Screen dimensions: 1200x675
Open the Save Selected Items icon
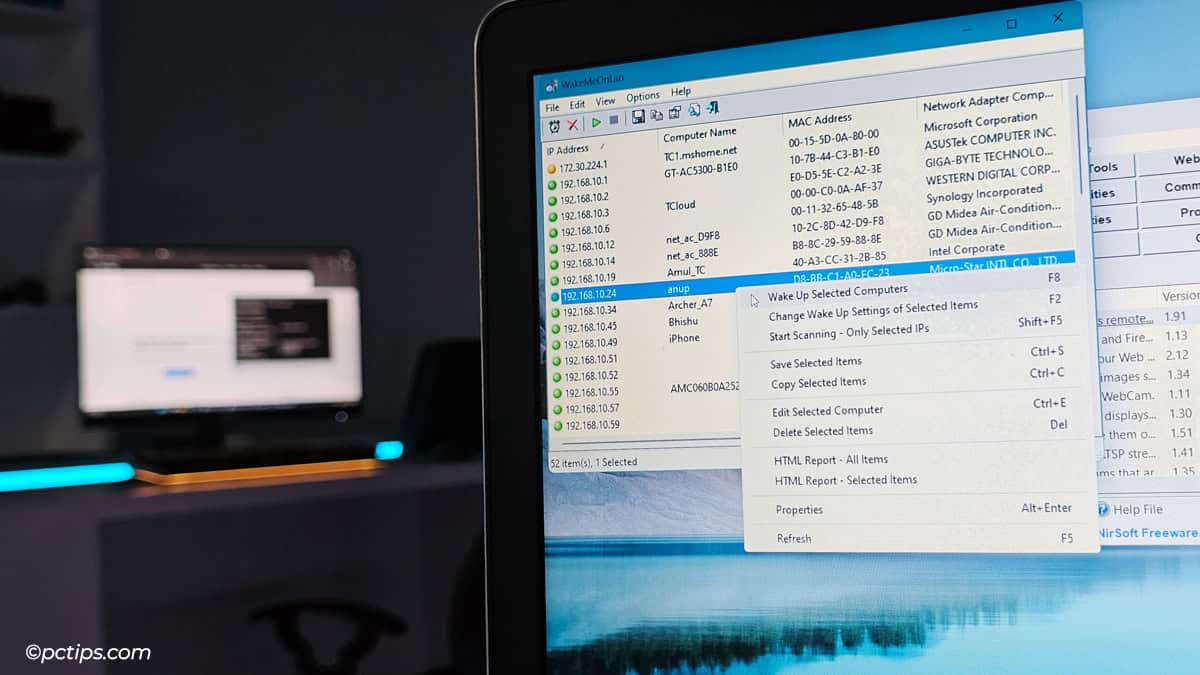tap(639, 118)
